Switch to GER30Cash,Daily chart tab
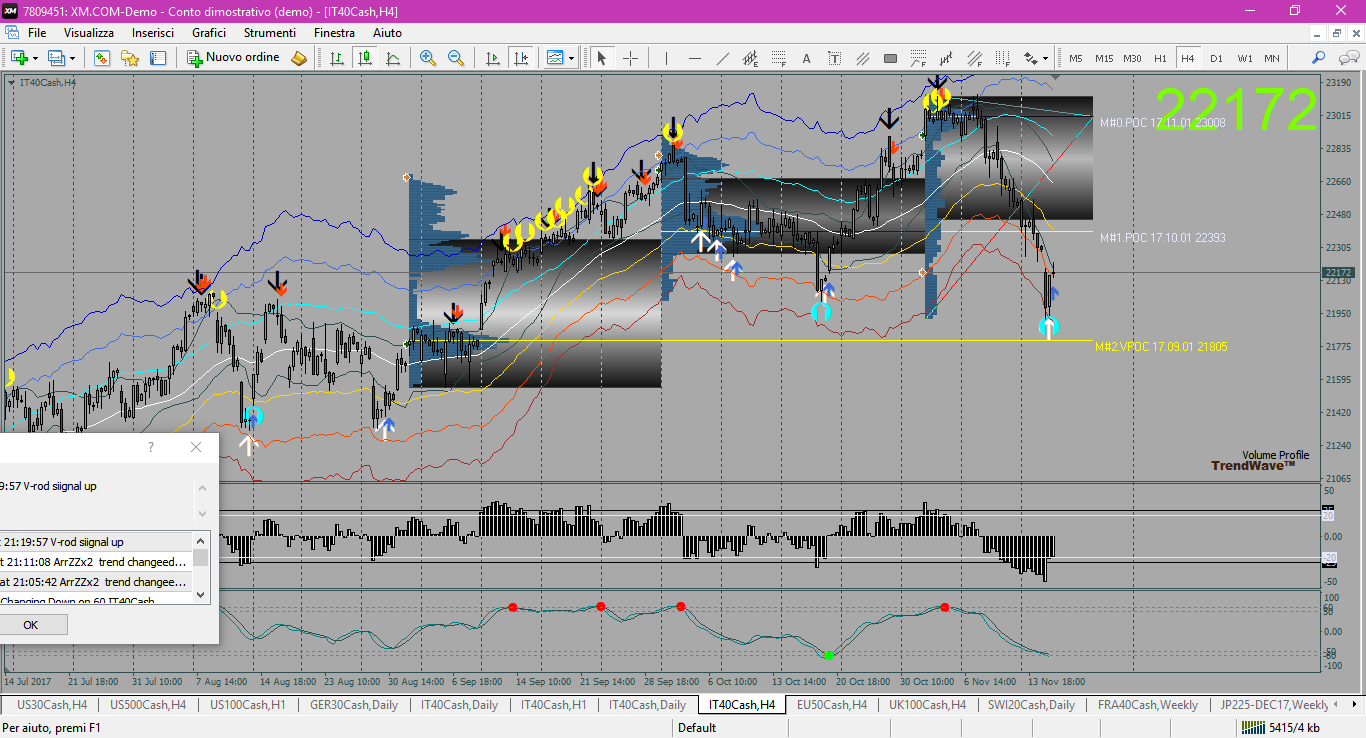This screenshot has width=1366, height=738. [353, 705]
